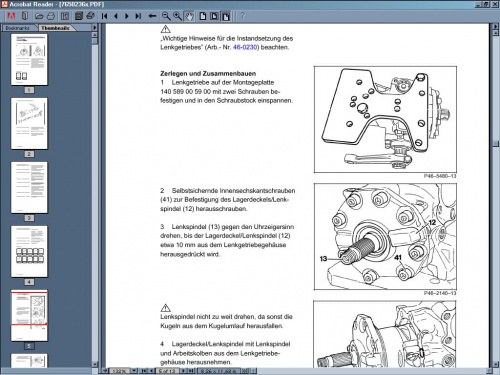Click the toolbar icon right of the Adobe logo
The image size is (500, 375).
coord(25,16)
